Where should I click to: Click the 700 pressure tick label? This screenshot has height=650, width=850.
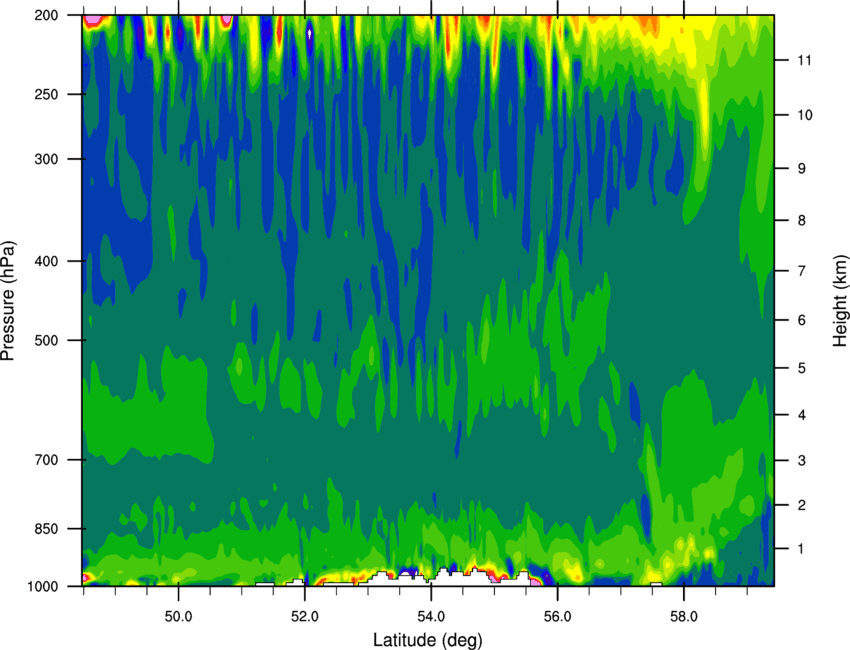click(46, 460)
